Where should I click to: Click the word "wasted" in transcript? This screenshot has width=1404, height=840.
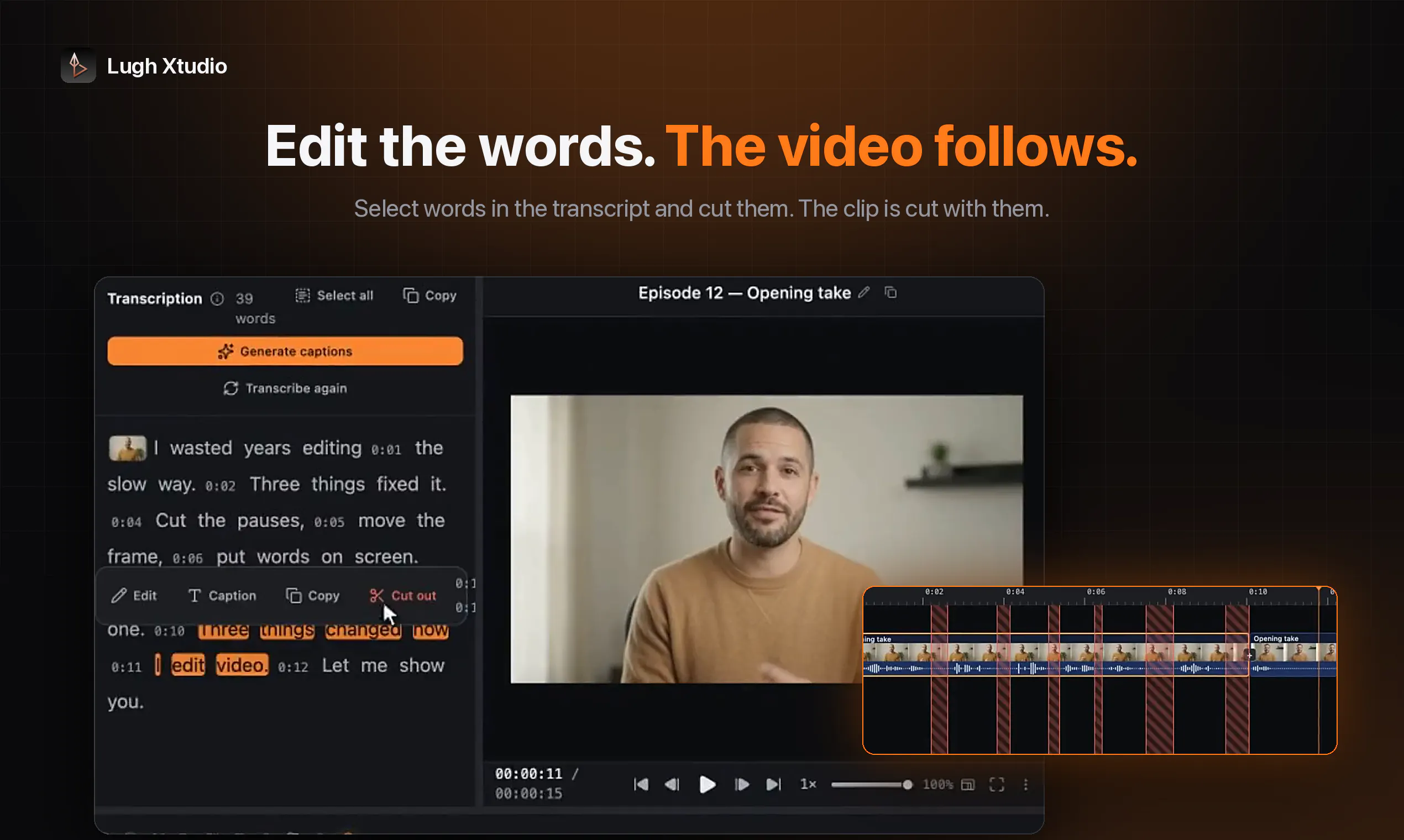point(202,448)
